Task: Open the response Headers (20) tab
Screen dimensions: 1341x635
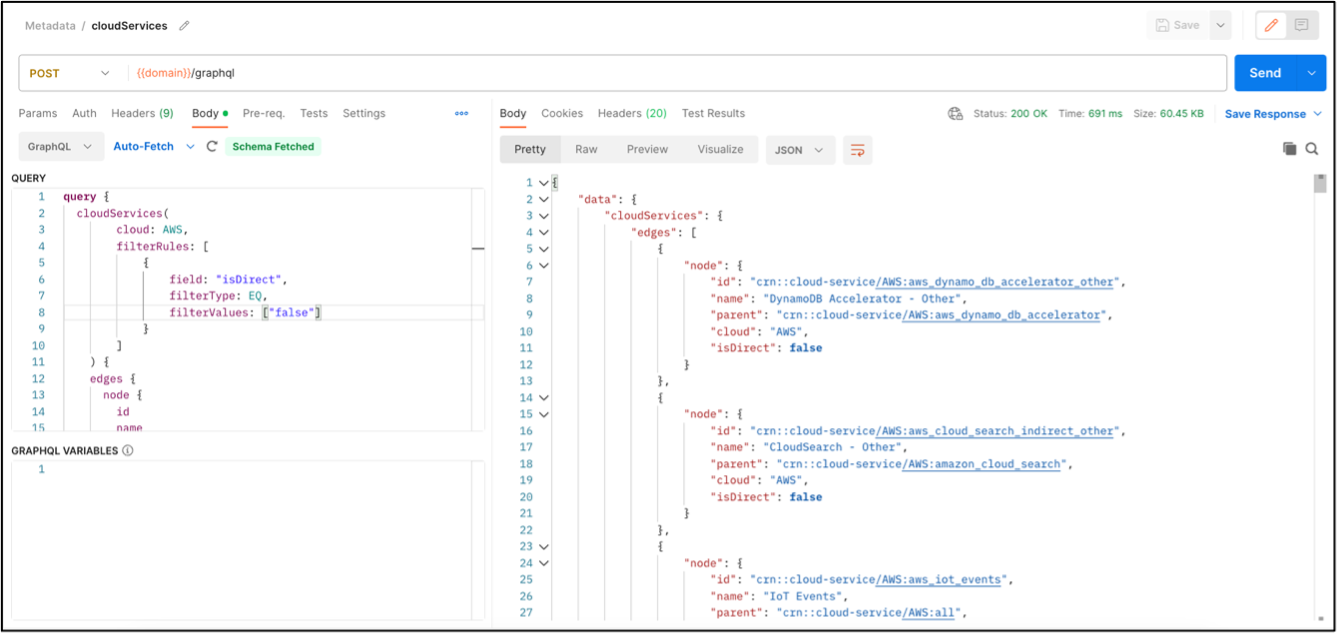Action: [632, 113]
